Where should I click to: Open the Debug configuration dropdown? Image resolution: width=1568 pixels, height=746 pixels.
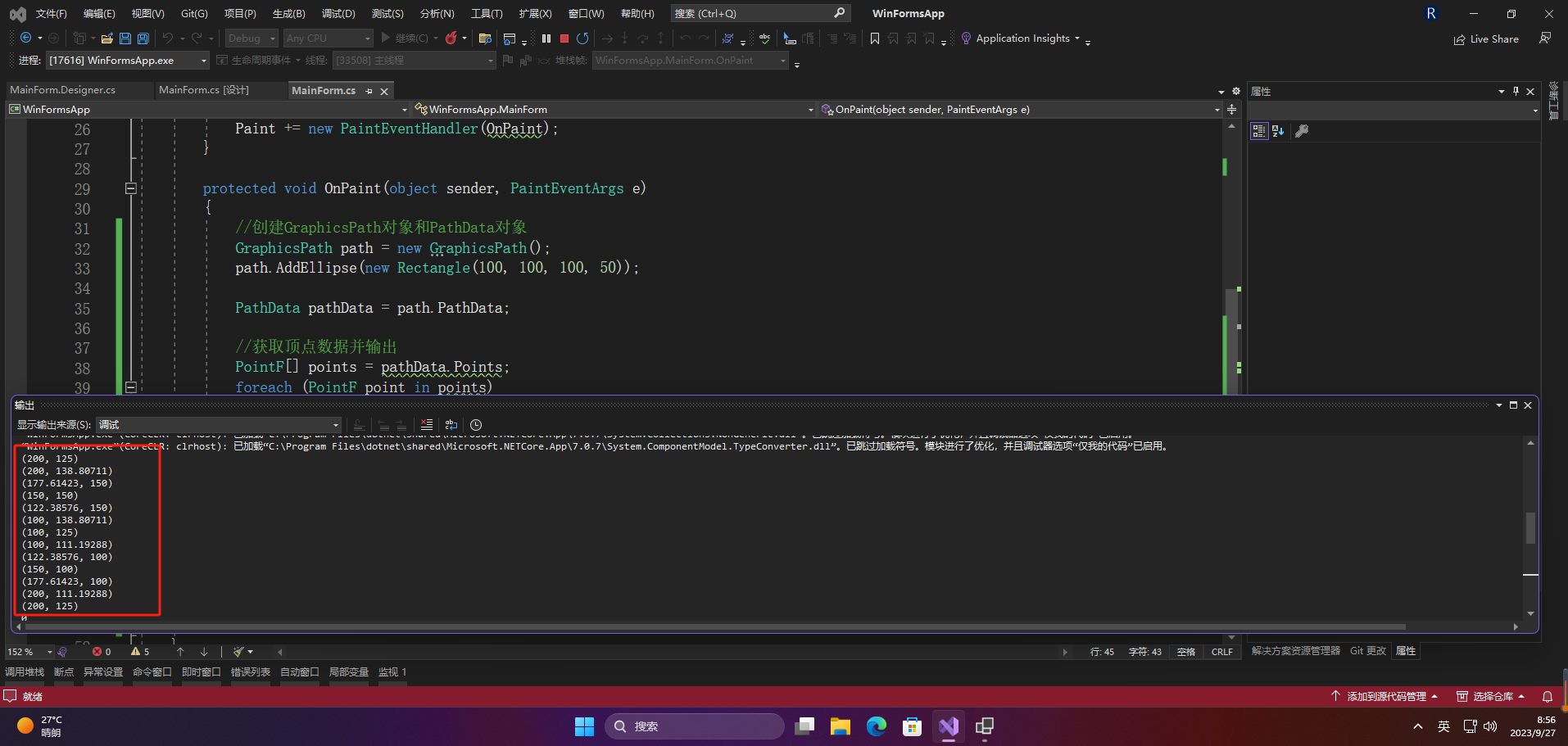coord(252,38)
